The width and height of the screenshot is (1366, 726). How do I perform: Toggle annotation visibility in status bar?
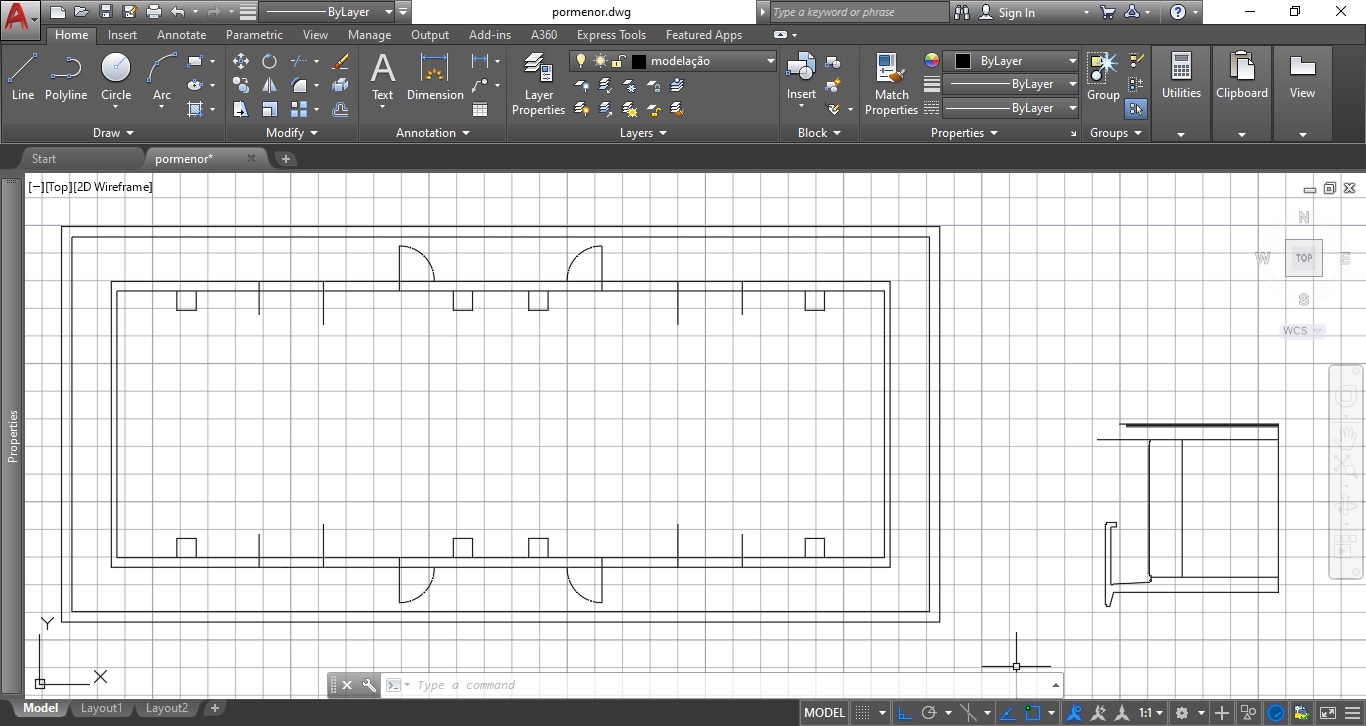click(x=1075, y=713)
